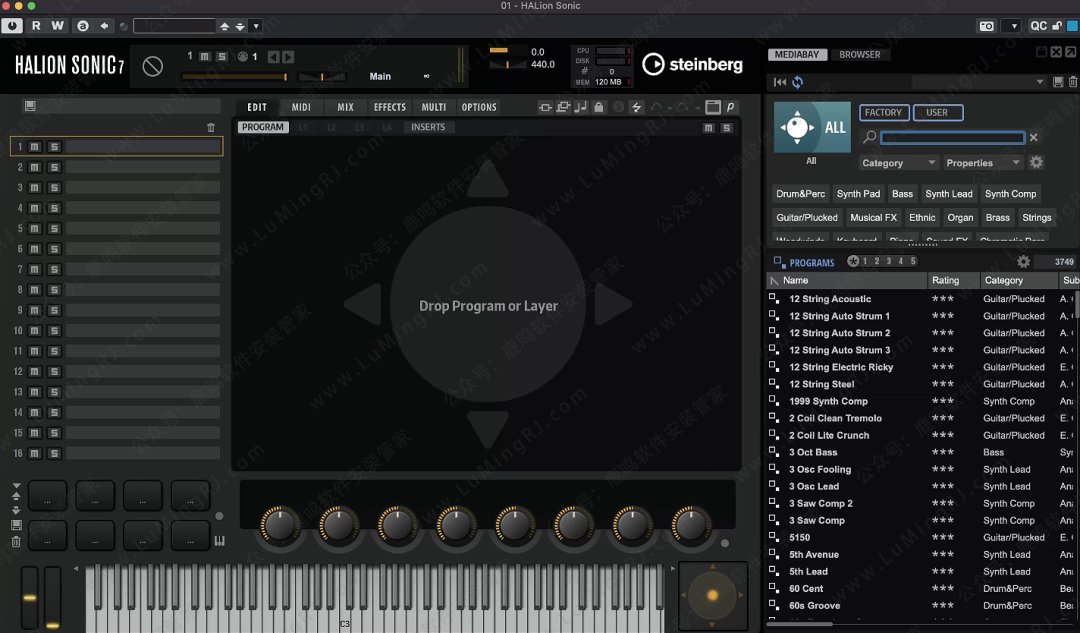This screenshot has height=633, width=1080.
Task: Click the camera snapshot icon in title bar
Action: (987, 26)
